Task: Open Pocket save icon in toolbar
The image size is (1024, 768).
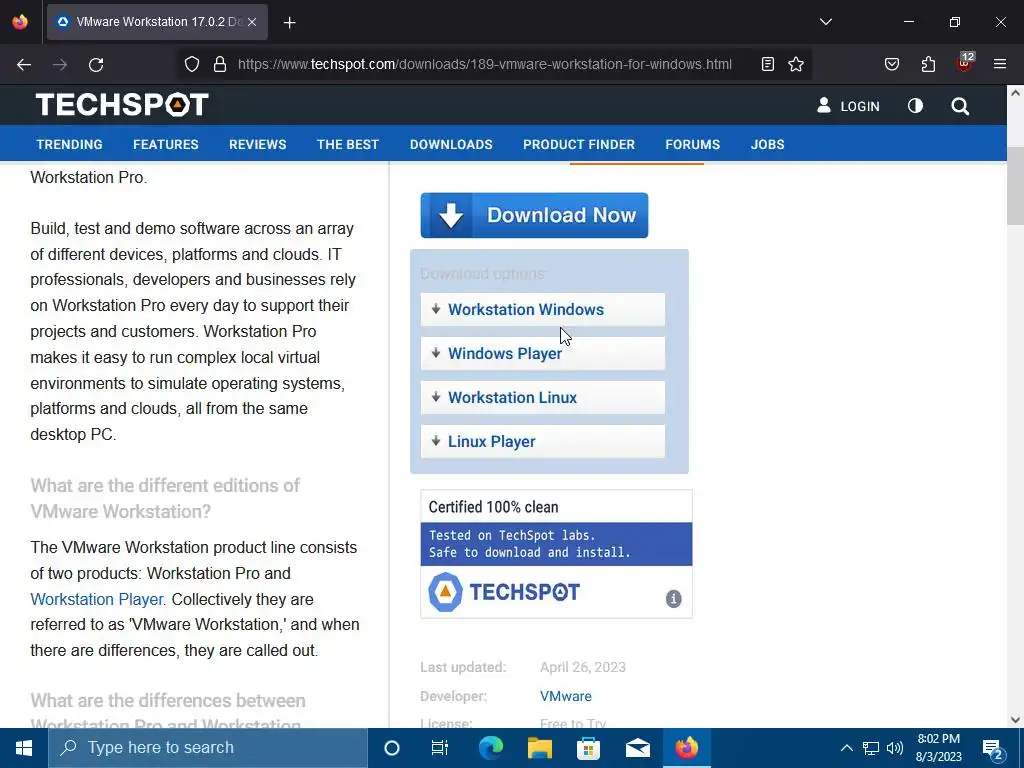Action: coord(891,64)
